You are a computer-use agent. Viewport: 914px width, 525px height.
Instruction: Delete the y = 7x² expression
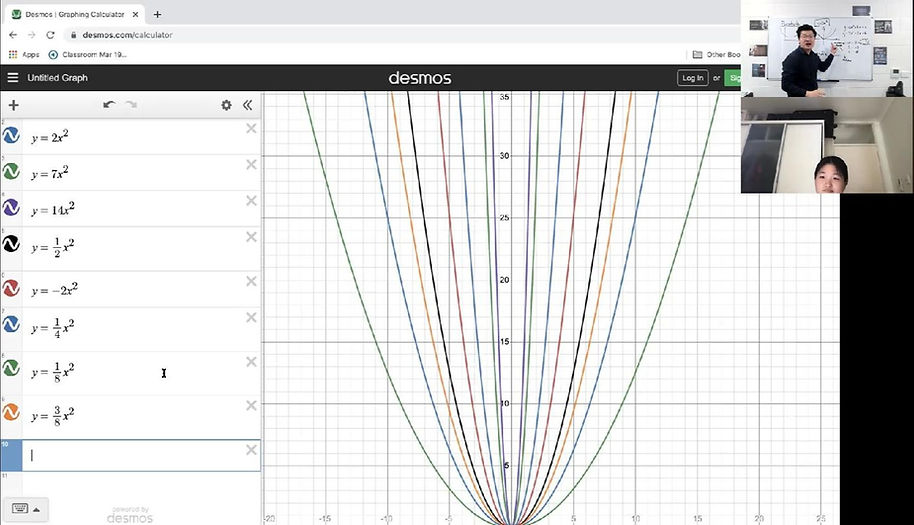tap(251, 164)
